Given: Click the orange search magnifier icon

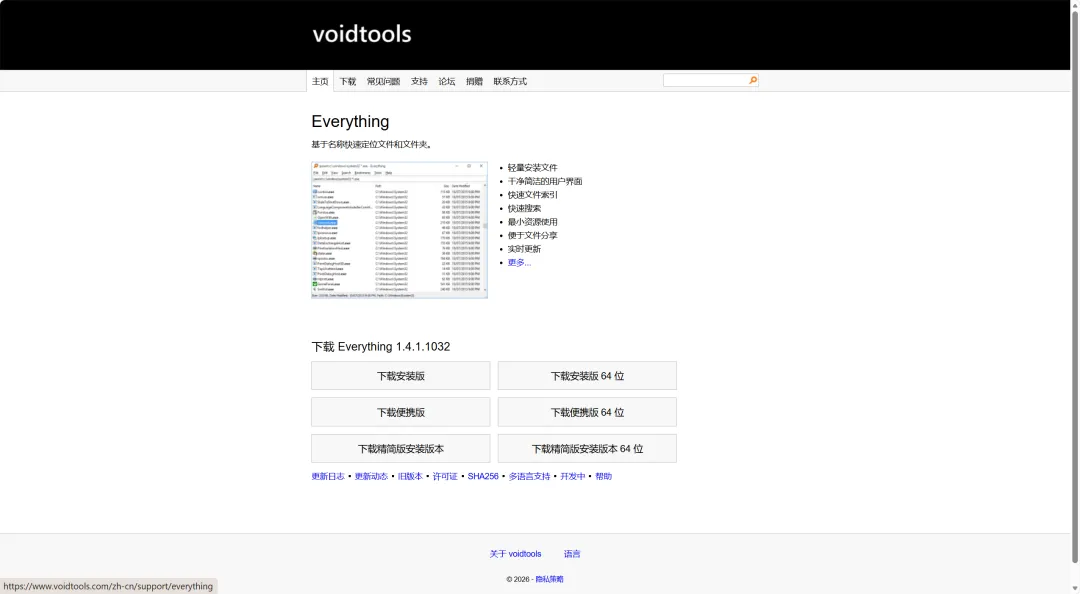Looking at the screenshot, I should tap(753, 81).
